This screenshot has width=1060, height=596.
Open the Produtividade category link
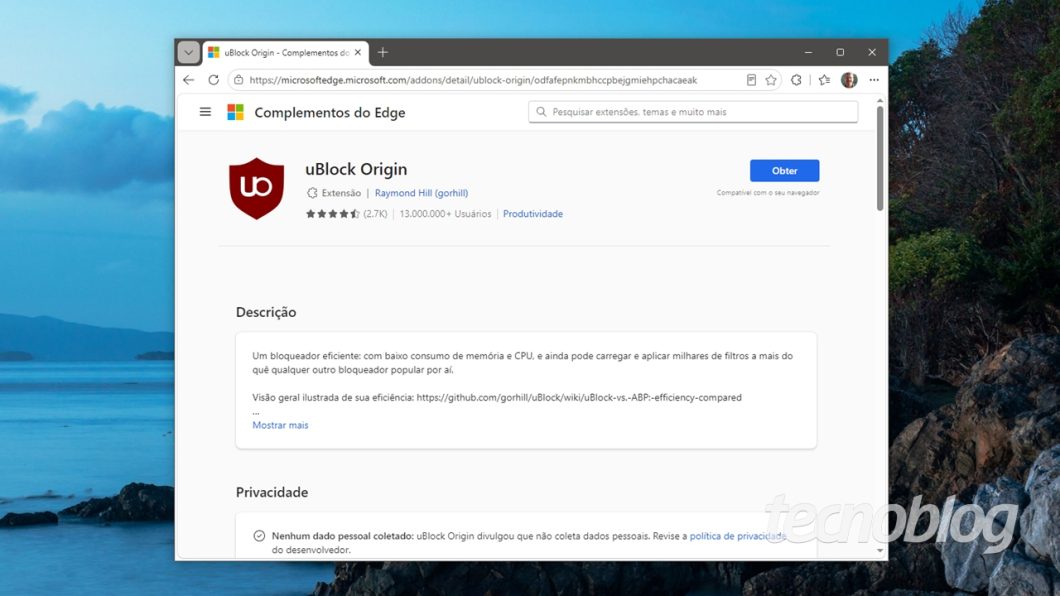click(533, 214)
